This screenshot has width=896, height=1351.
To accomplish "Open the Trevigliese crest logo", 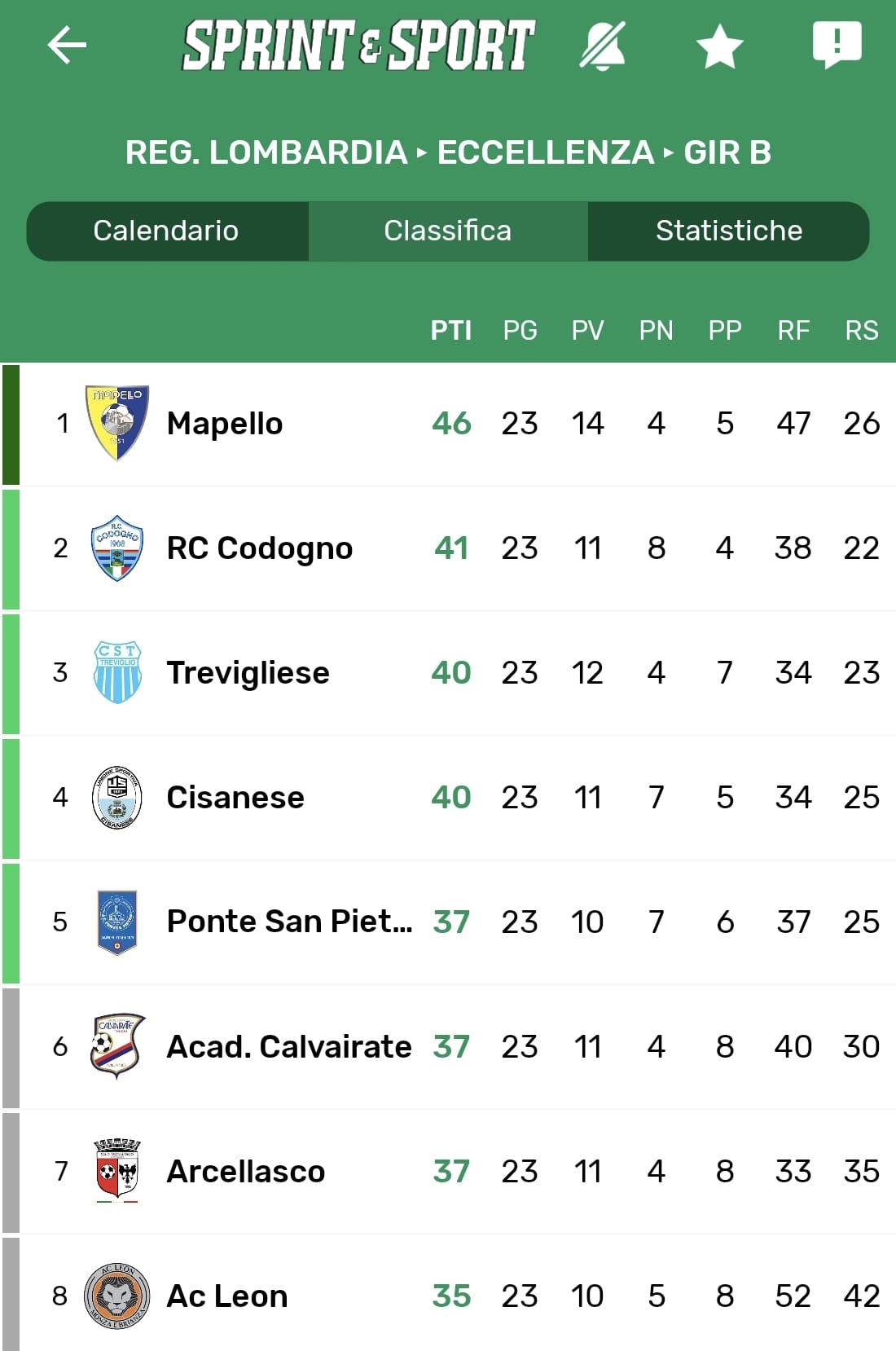I will point(117,672).
